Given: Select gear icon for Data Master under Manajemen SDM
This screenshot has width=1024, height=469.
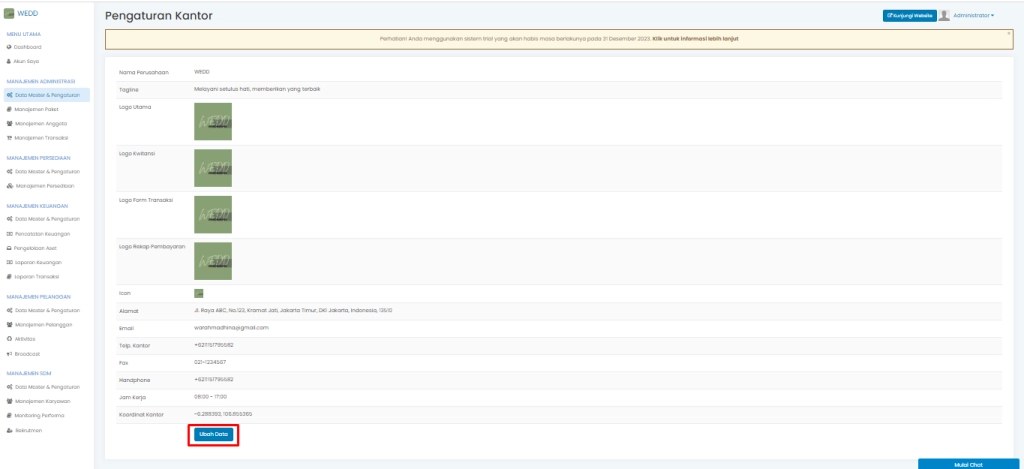Looking at the screenshot, I should click(x=9, y=387).
